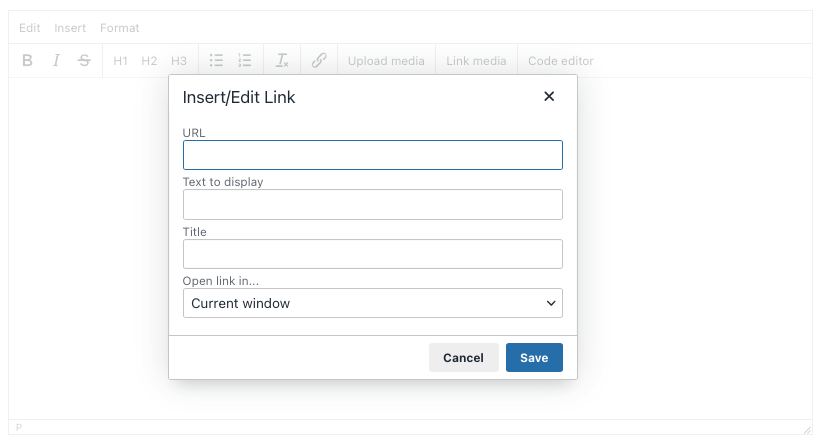Viewport: 821px width, 446px height.
Task: Close the Insert/Edit Link dialog
Action: pyautogui.click(x=548, y=97)
